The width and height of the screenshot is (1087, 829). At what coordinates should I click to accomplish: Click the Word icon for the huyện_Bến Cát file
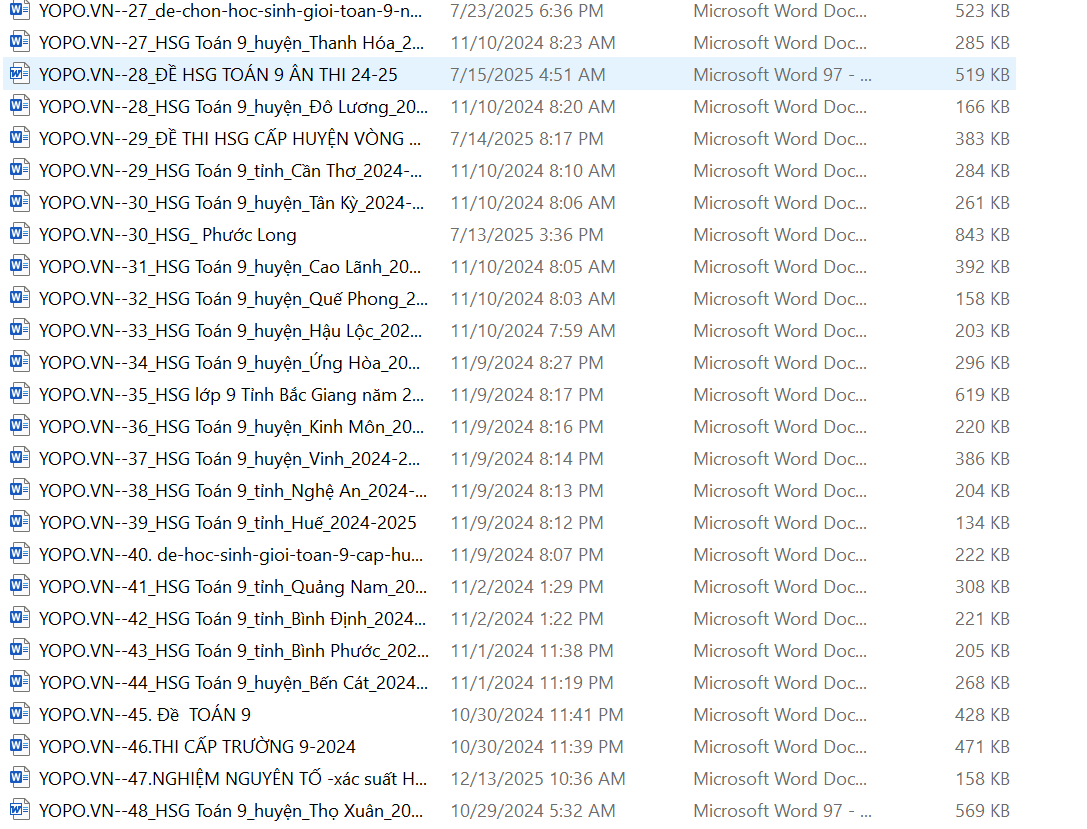click(19, 682)
